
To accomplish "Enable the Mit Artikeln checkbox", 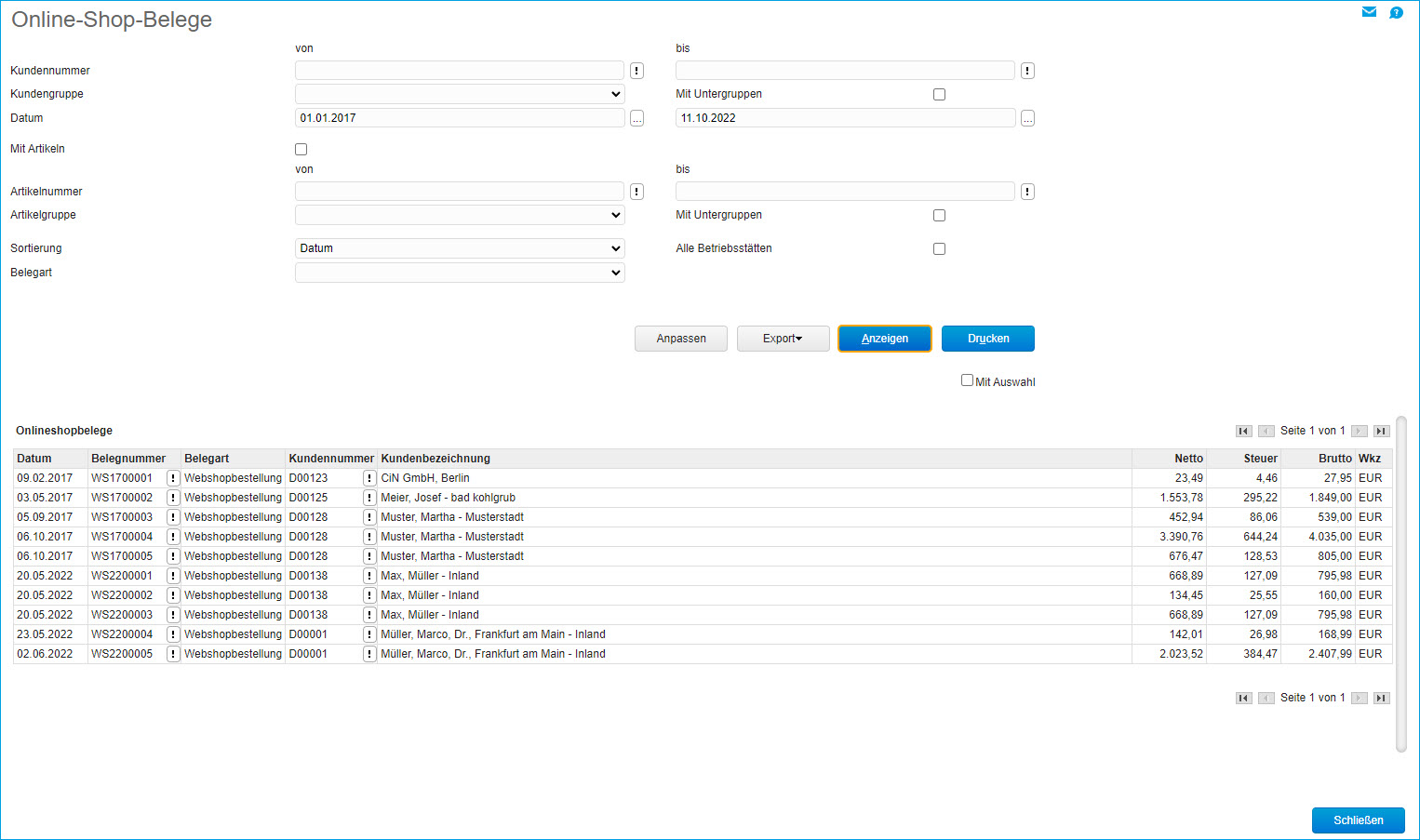I will [301, 149].
